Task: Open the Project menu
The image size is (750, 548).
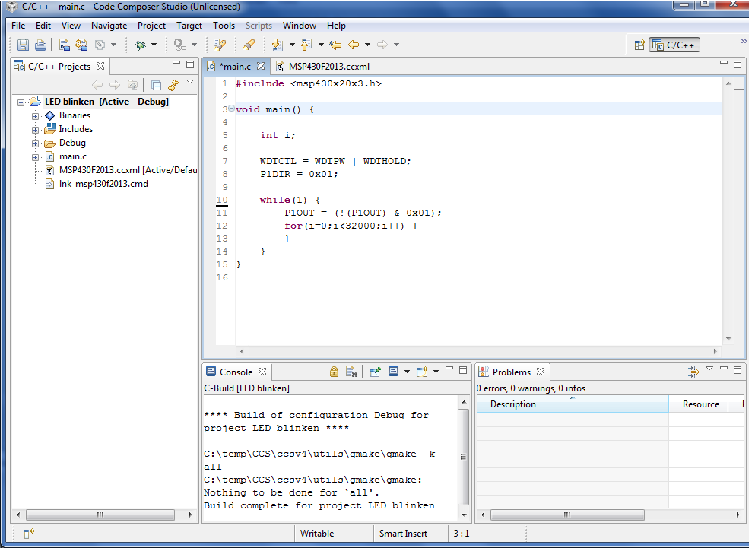Action: (151, 25)
